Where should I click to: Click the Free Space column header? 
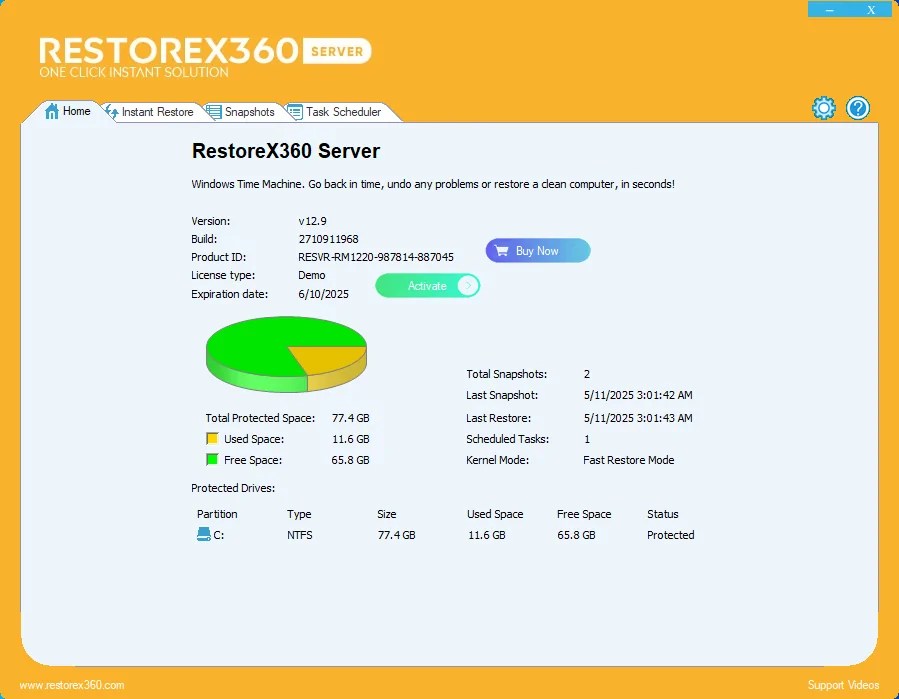pyautogui.click(x=584, y=514)
